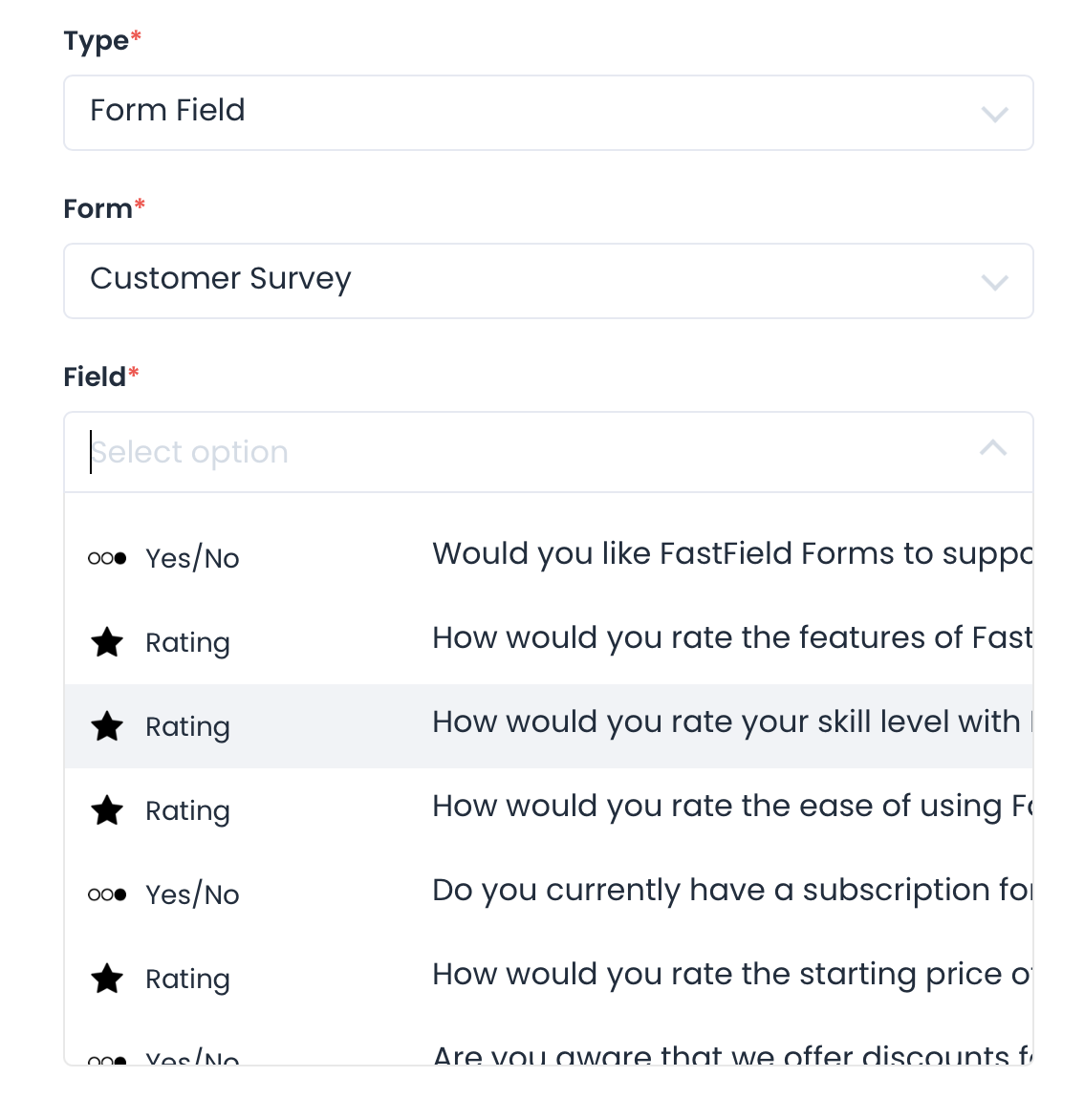Click the star icon for features rating option
This screenshot has height=1120, width=1084.
[107, 642]
